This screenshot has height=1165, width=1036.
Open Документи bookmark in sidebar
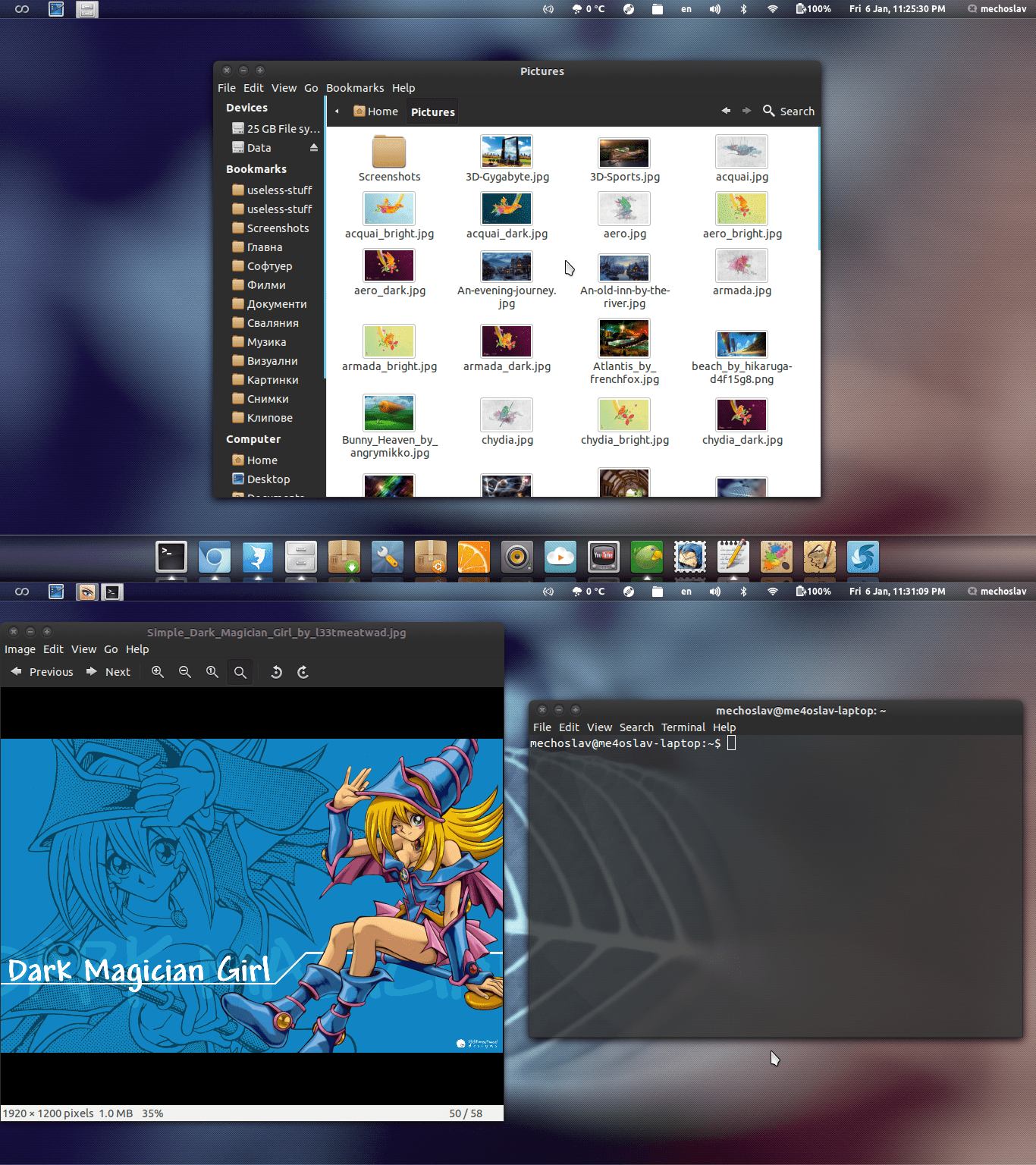pyautogui.click(x=269, y=304)
